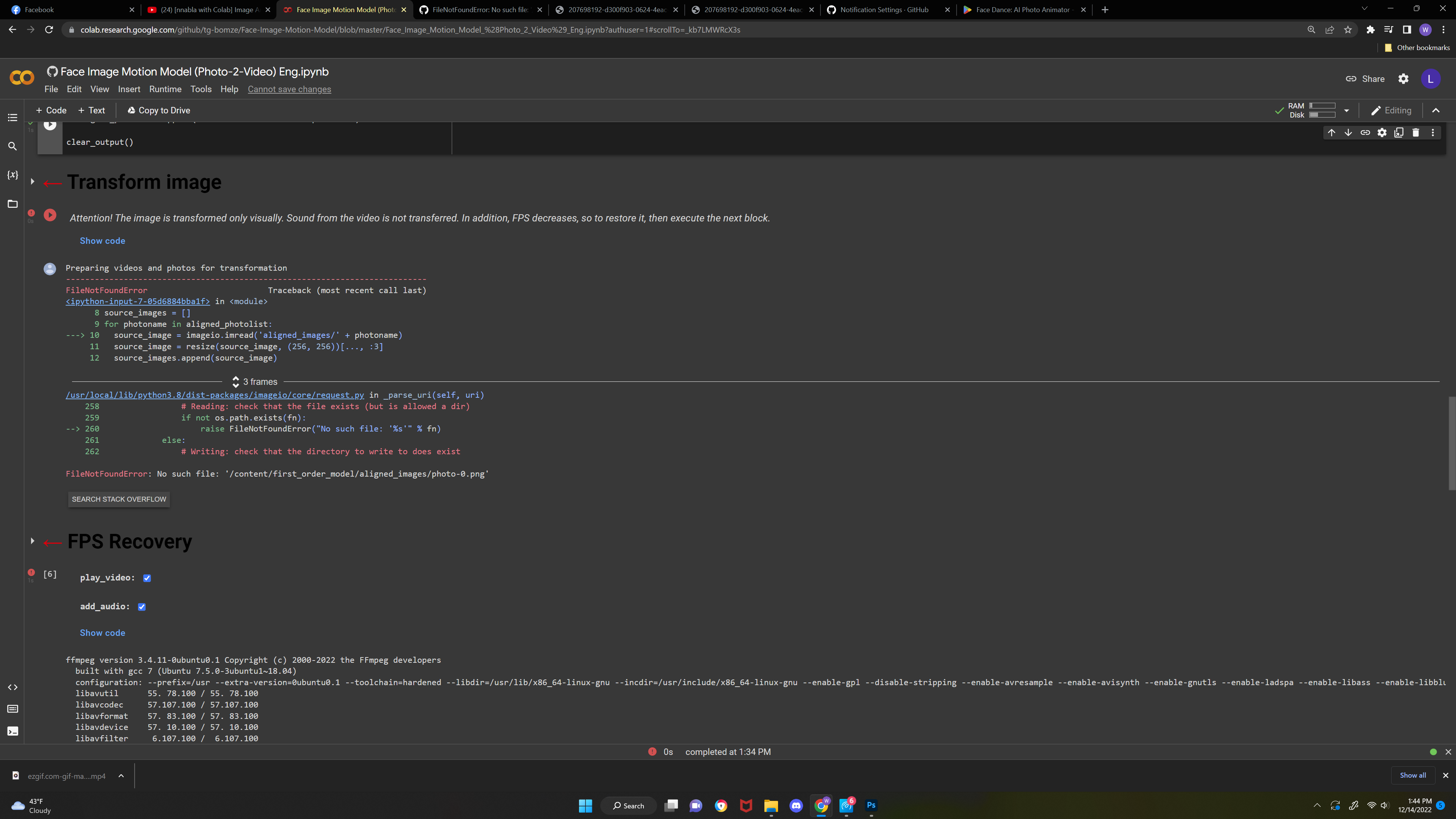Image resolution: width=1456 pixels, height=819 pixels.
Task: Click the Search Stack Overflow button
Action: tap(119, 499)
